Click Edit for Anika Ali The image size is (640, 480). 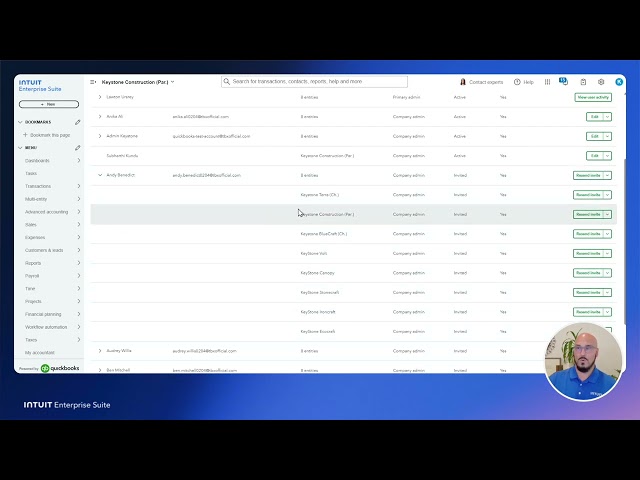[595, 117]
